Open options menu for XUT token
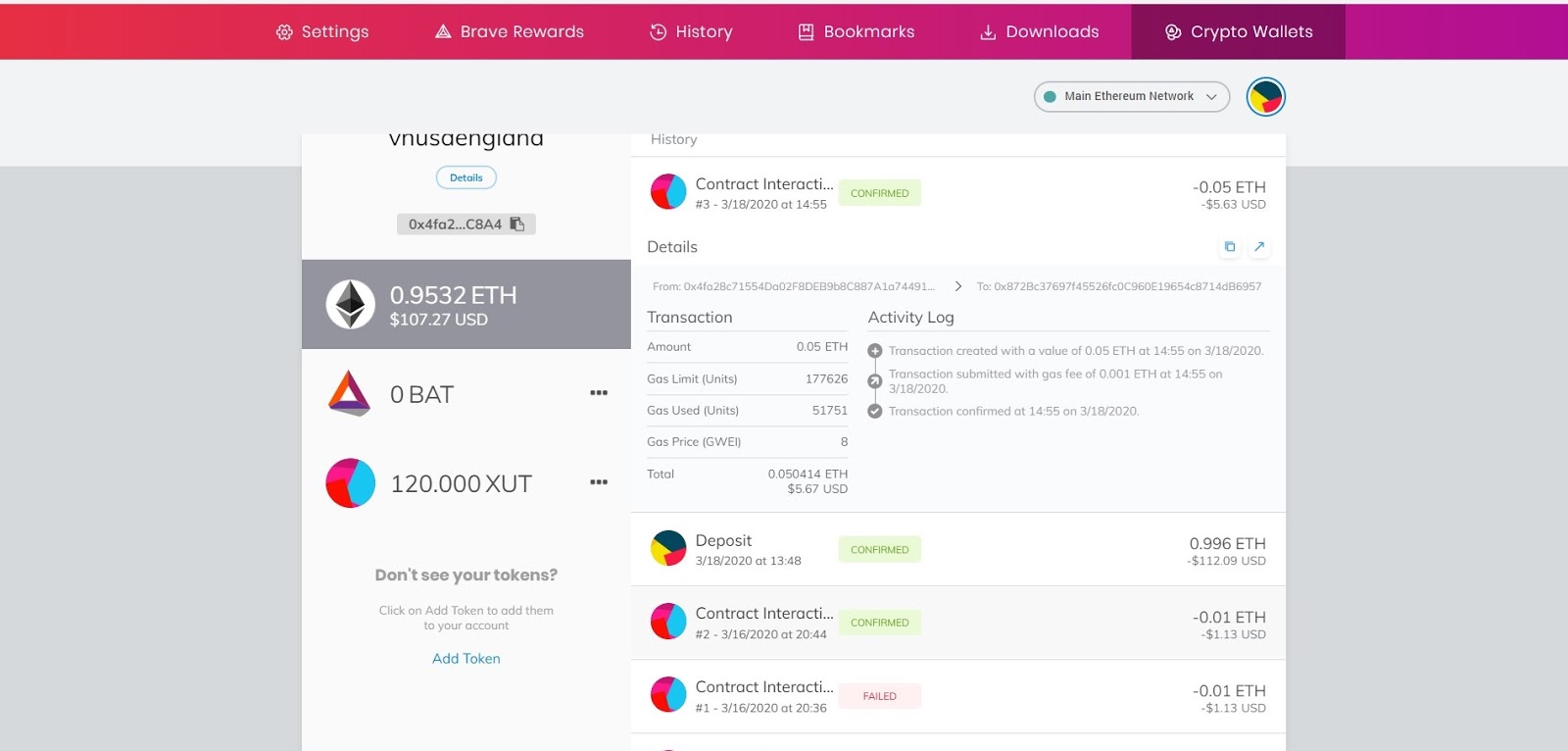This screenshot has height=751, width=1568. pos(599,482)
